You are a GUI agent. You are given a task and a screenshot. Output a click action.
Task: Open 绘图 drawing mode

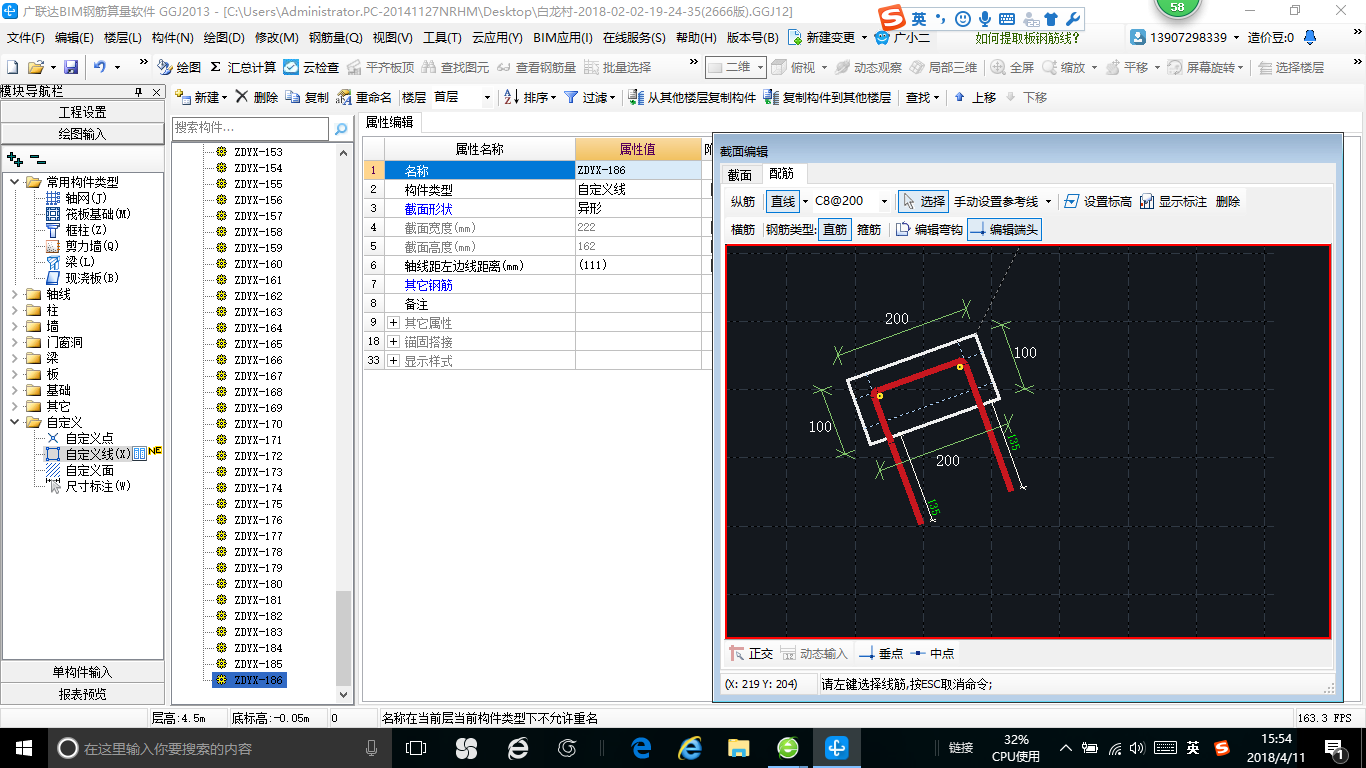tap(179, 67)
